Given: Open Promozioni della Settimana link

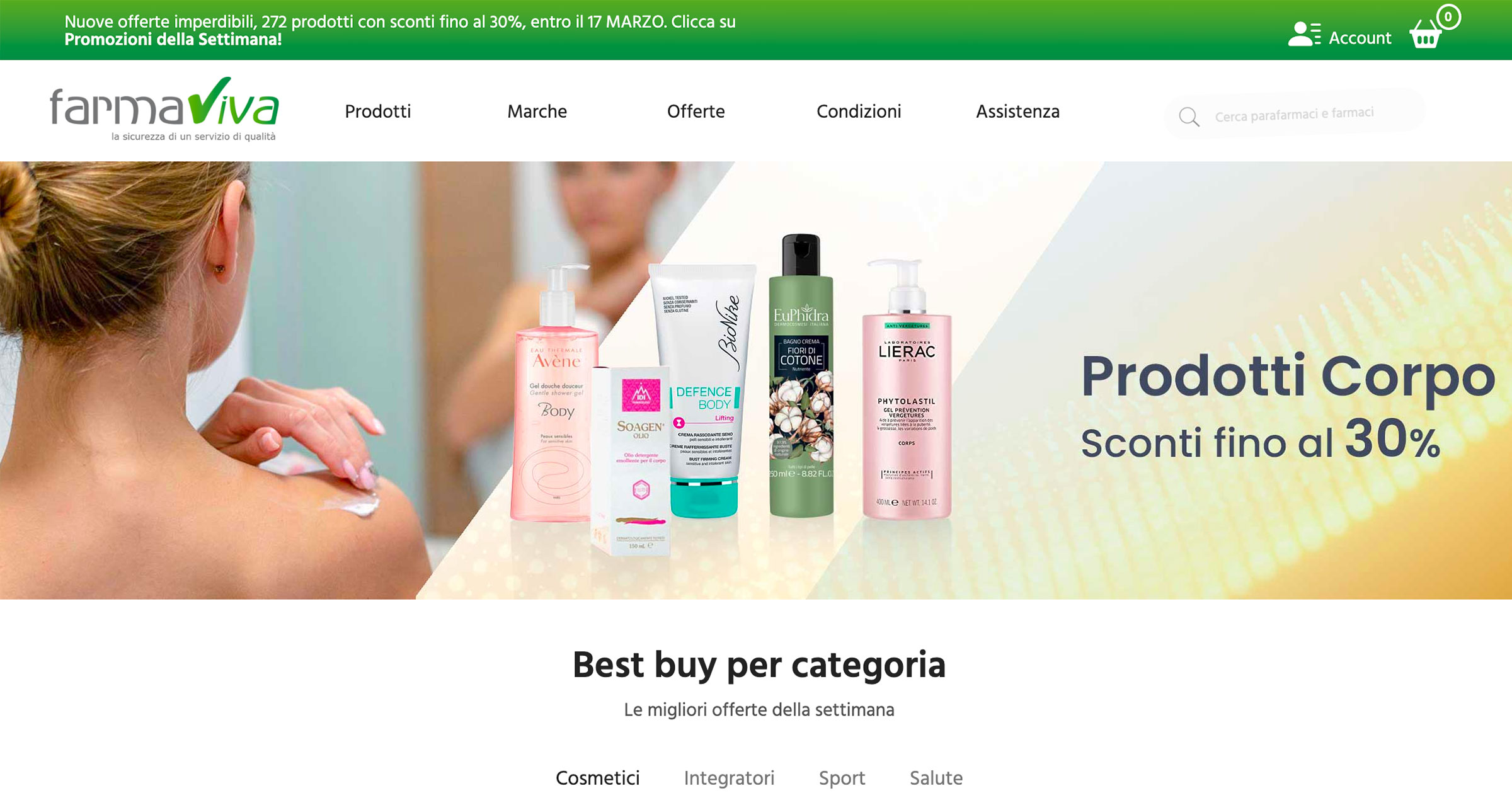Looking at the screenshot, I should click(173, 40).
